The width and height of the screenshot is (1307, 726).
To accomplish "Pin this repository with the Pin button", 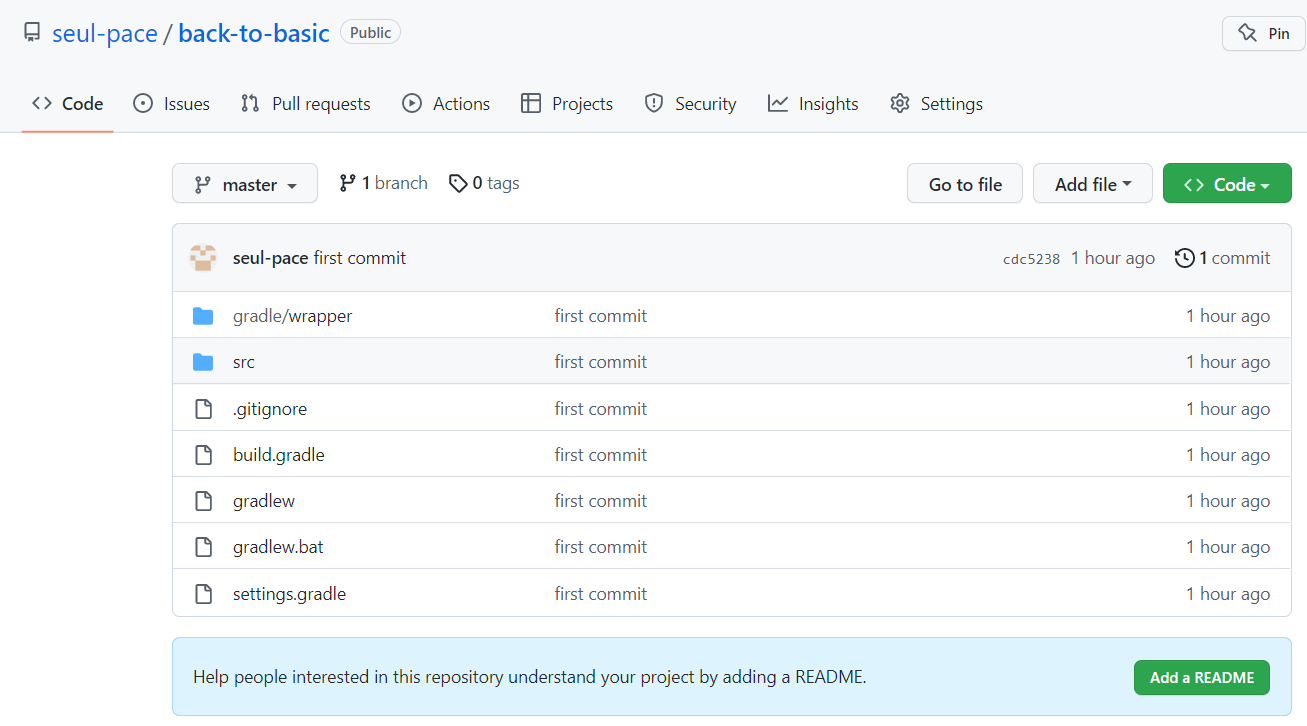I will click(x=1264, y=33).
